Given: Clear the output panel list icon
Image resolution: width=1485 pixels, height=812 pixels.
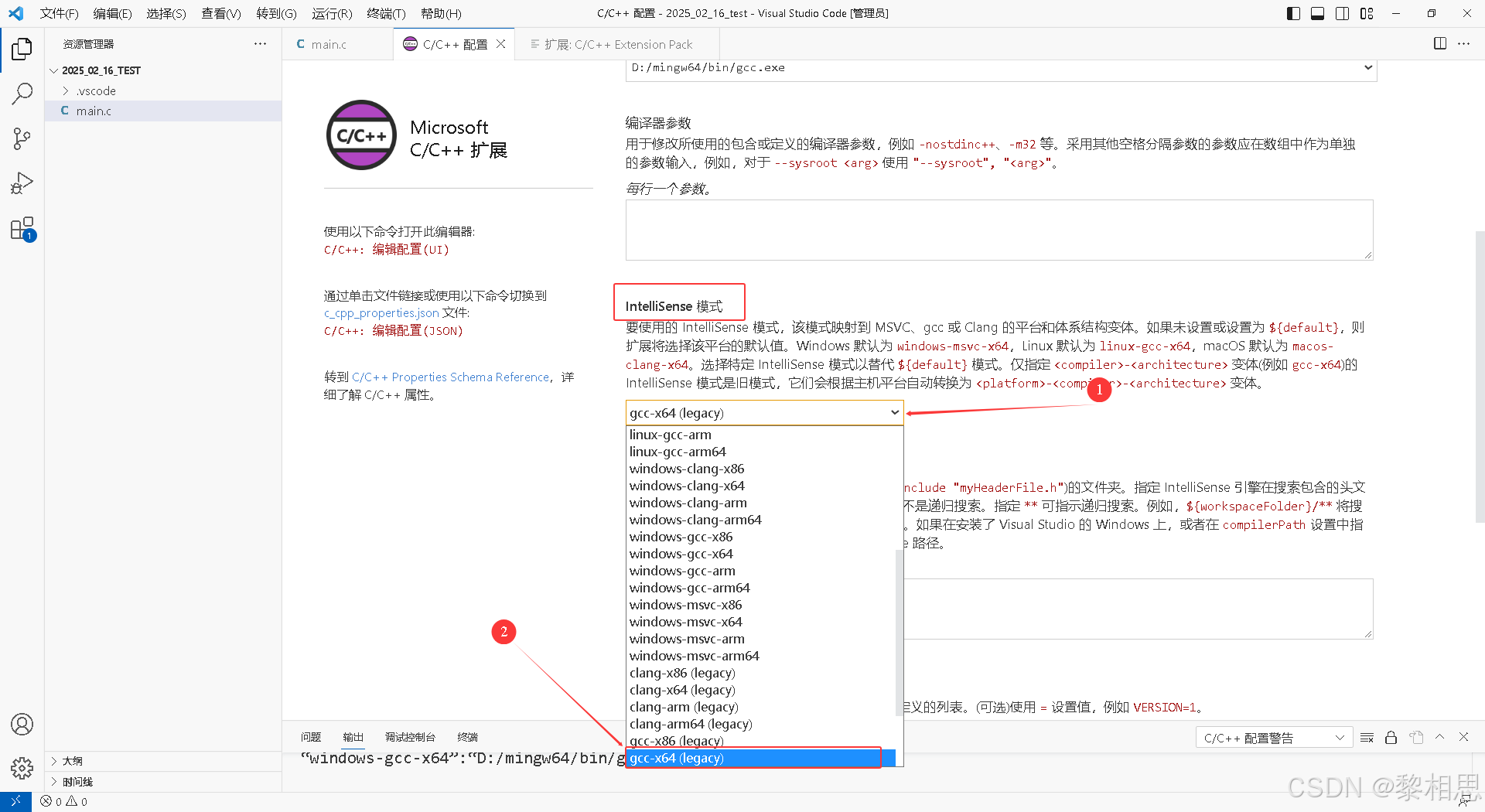Looking at the screenshot, I should 1367,738.
